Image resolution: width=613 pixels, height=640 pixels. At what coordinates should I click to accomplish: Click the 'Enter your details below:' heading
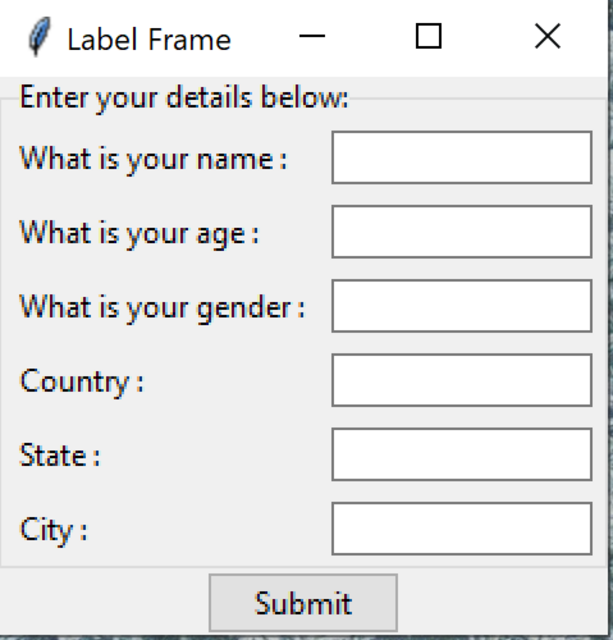click(184, 98)
